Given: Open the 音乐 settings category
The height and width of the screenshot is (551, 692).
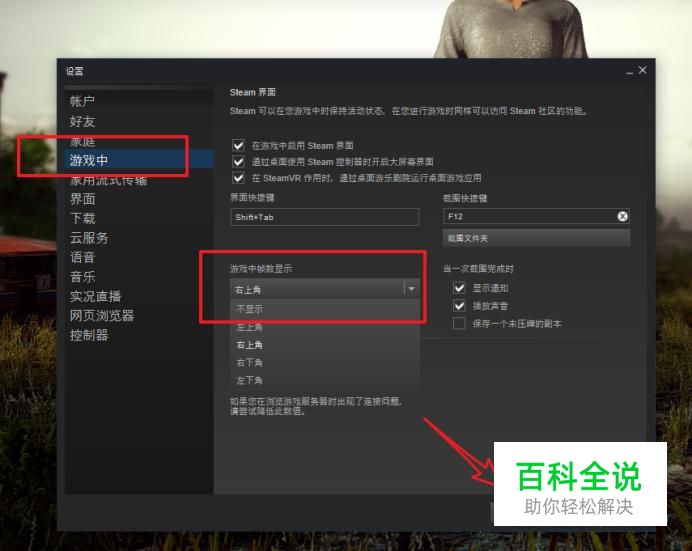Looking at the screenshot, I should click(82, 277).
